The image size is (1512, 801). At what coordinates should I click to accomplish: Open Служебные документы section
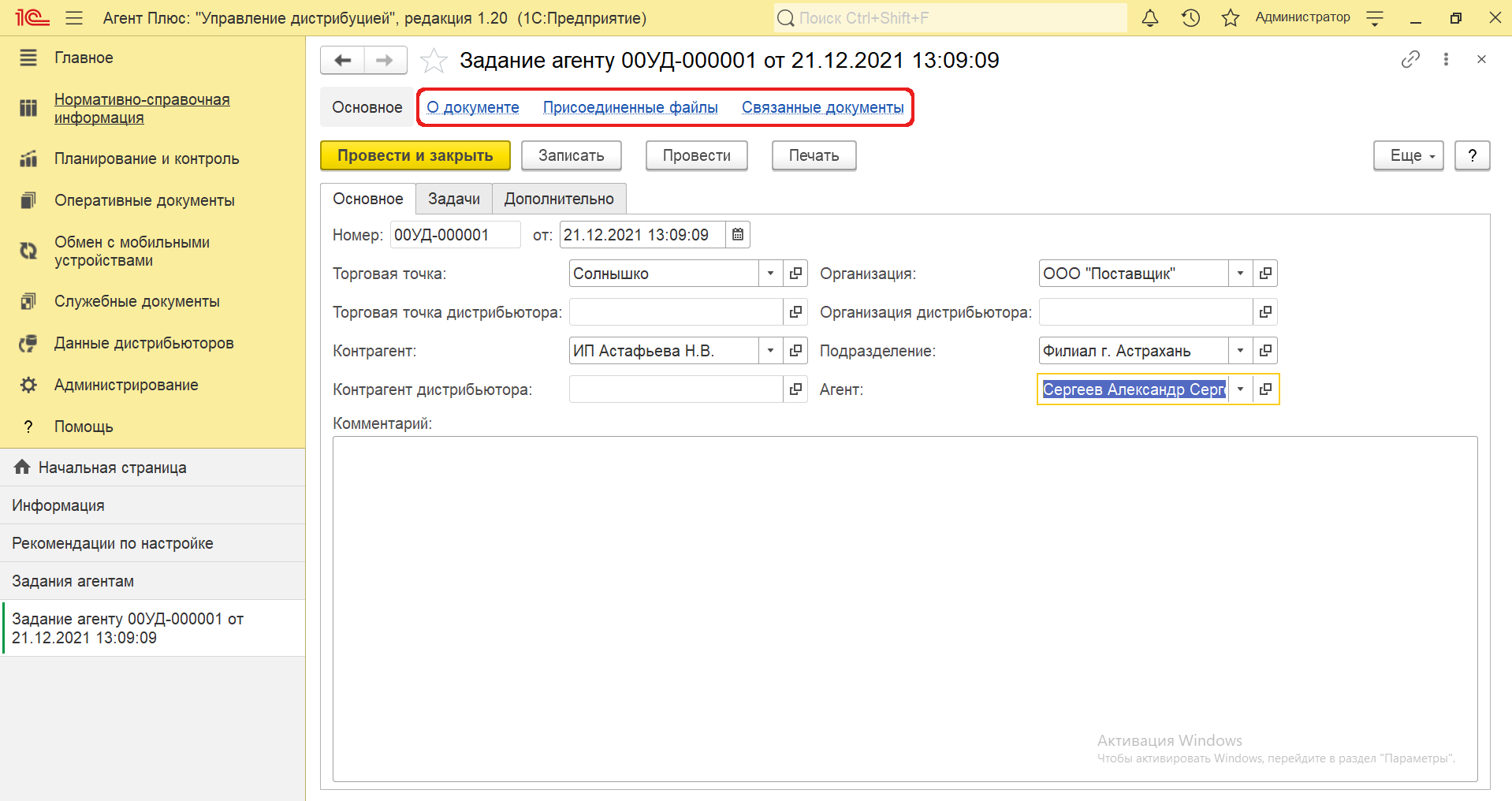tap(137, 301)
